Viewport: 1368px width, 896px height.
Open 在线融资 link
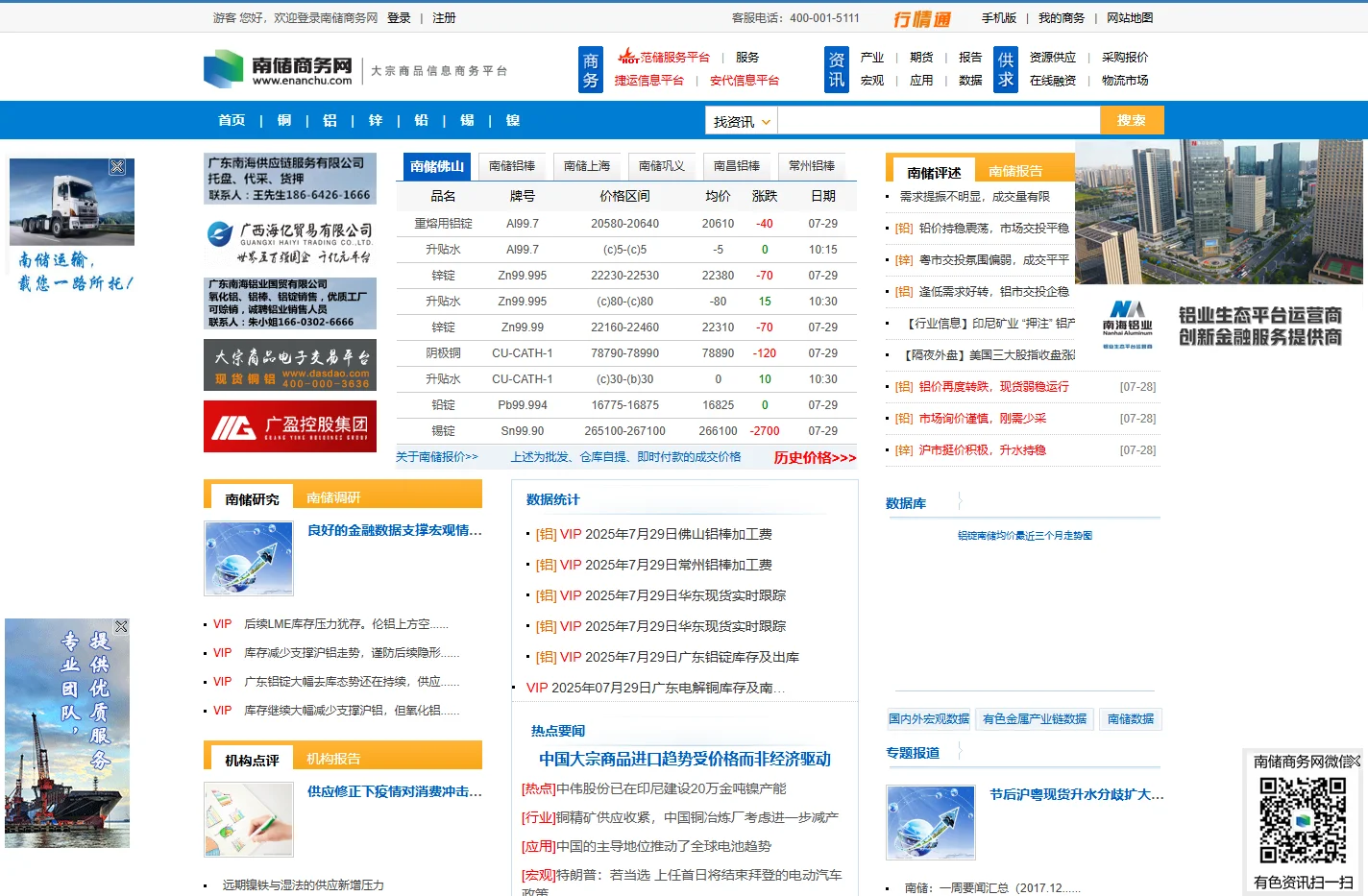[1053, 81]
